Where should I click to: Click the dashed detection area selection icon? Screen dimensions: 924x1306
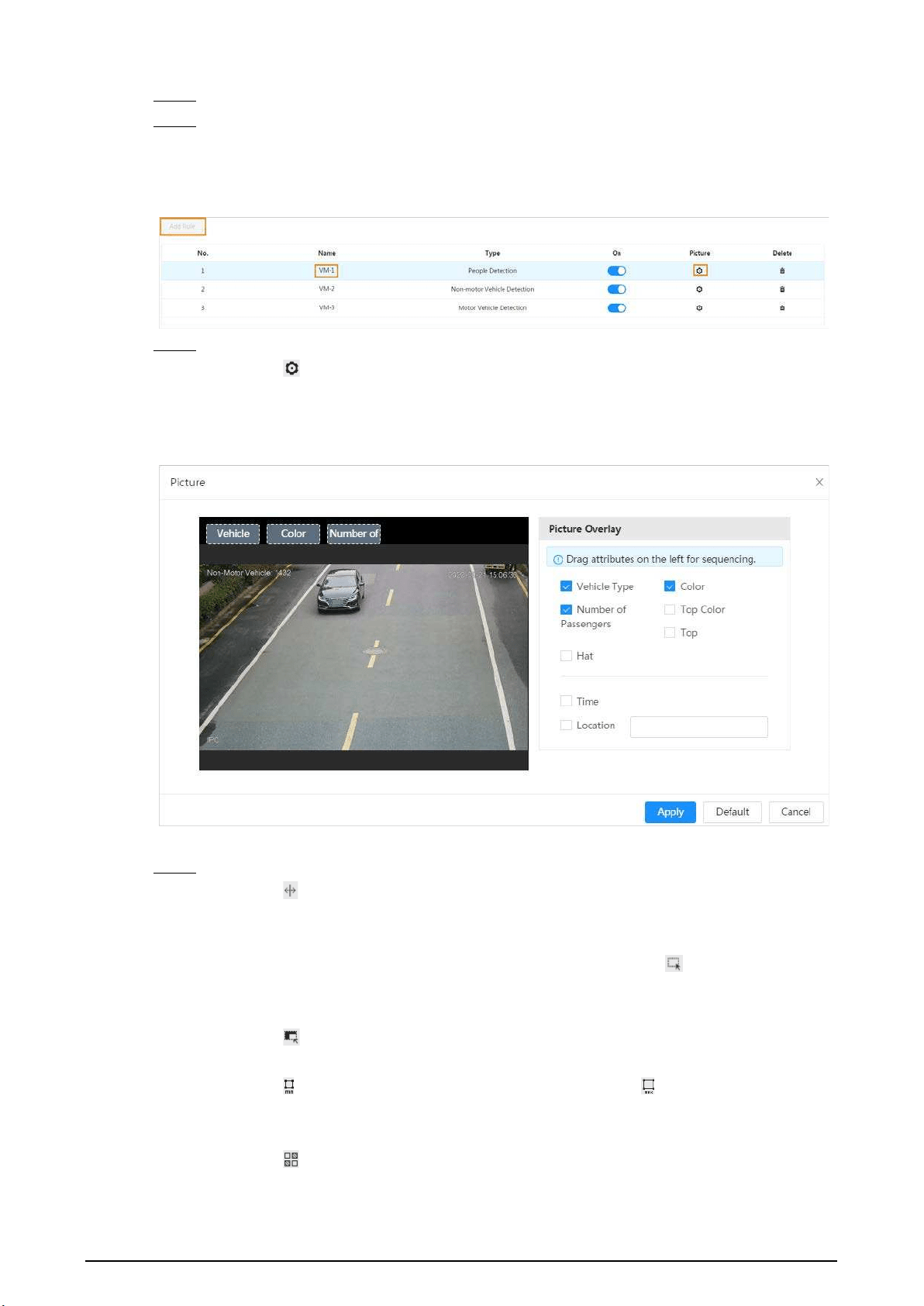coord(674,963)
